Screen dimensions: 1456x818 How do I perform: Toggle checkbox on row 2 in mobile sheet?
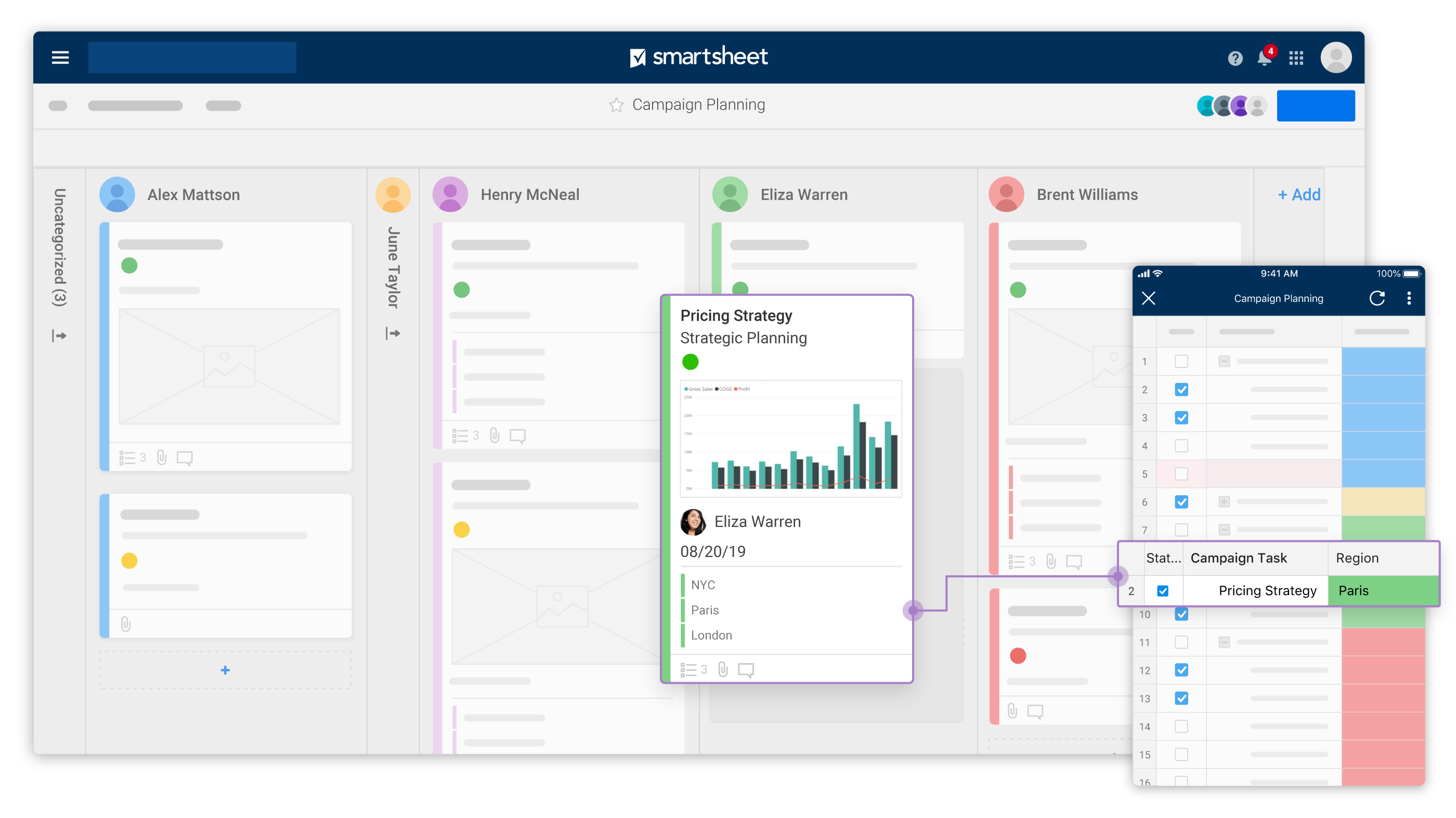coord(1181,389)
